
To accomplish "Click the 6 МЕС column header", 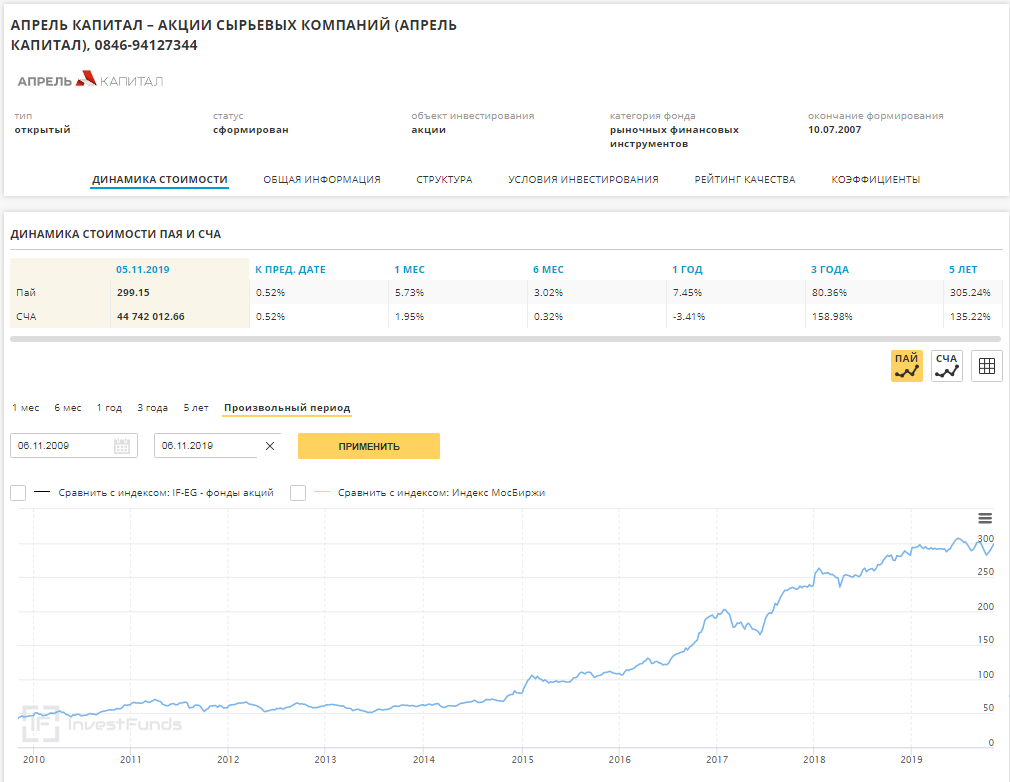I will [548, 270].
